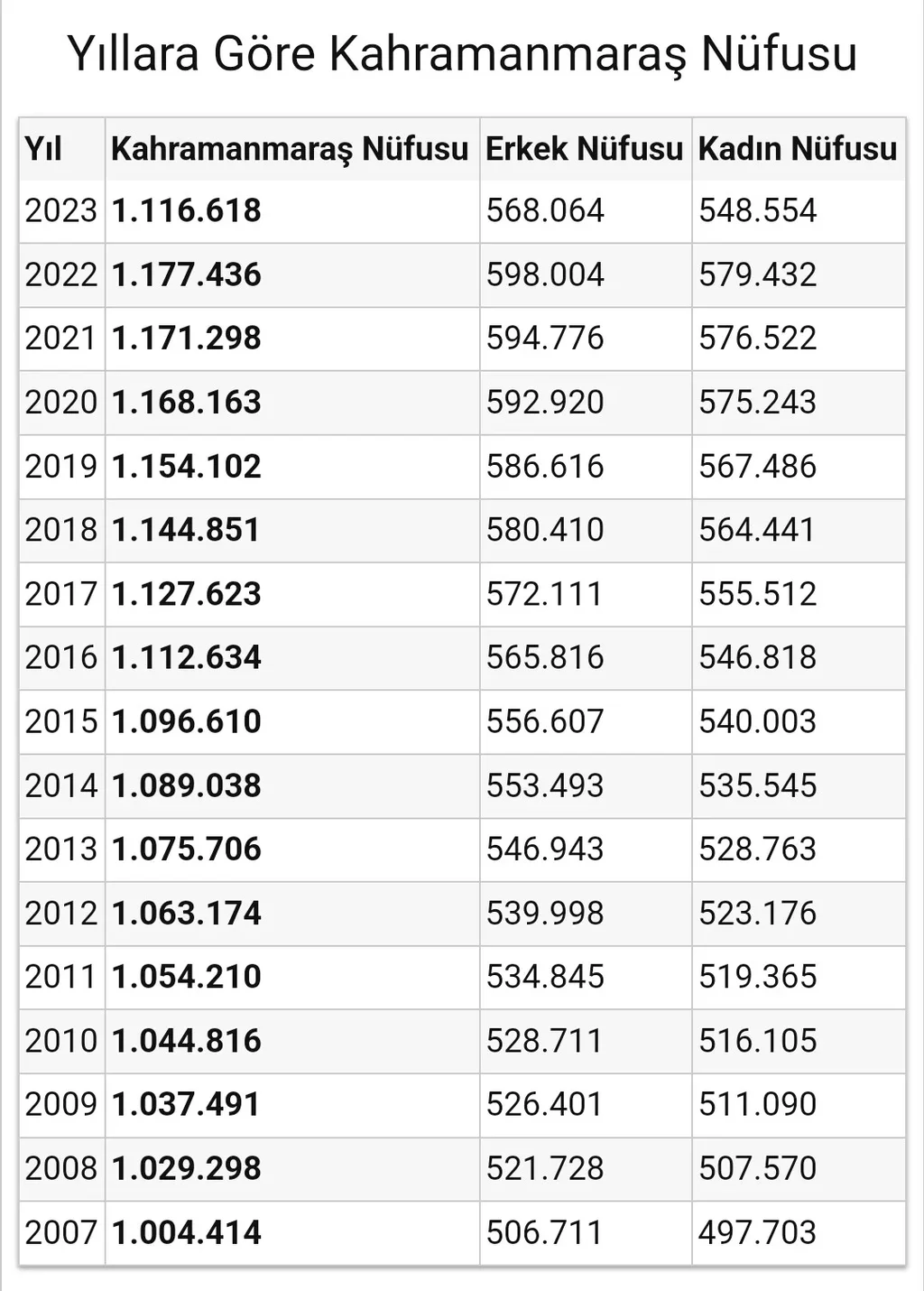Image resolution: width=924 pixels, height=1291 pixels.
Task: Click the 2015 total population 1.096.610
Action: pyautogui.click(x=187, y=721)
